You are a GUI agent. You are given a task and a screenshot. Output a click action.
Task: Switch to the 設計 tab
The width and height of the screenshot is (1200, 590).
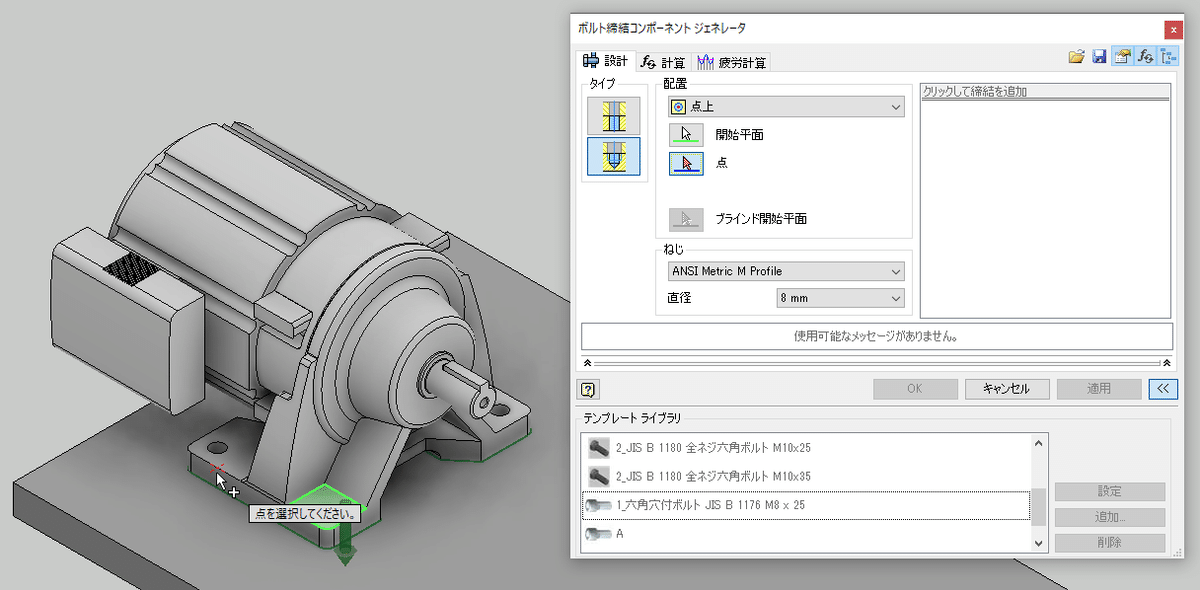coord(605,61)
